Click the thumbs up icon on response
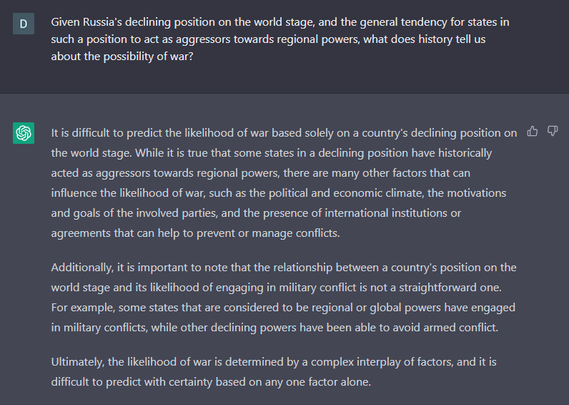The image size is (569, 405). 532,131
